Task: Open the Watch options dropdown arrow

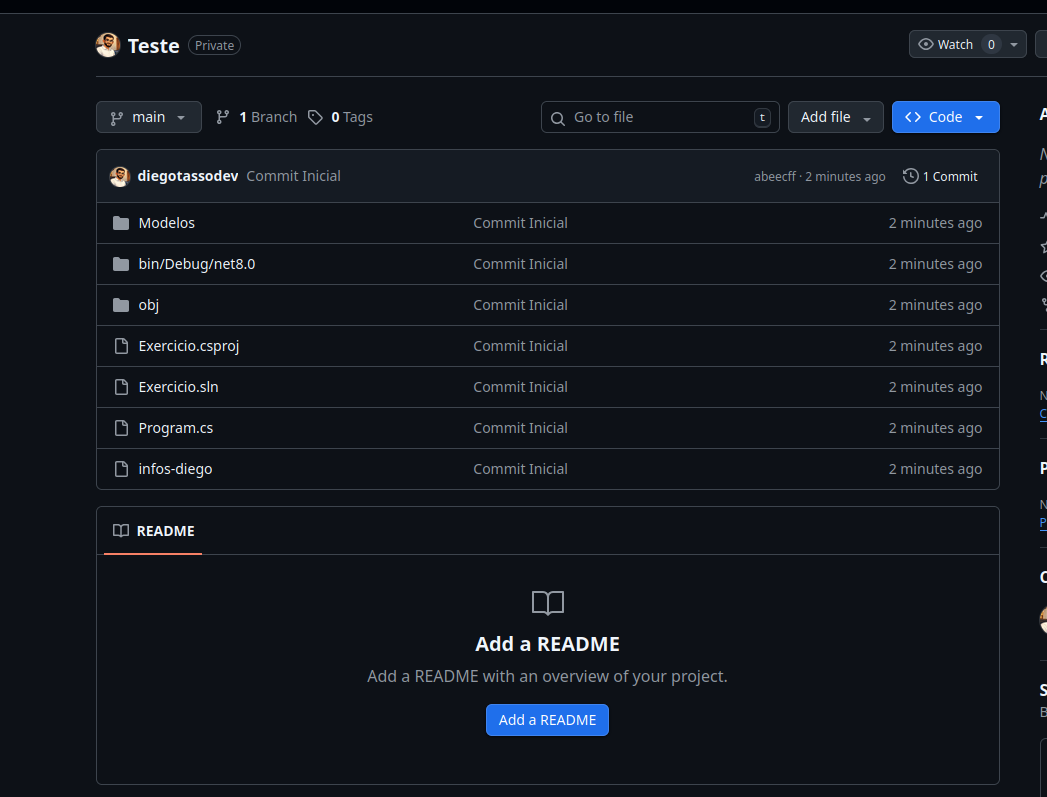Action: (x=1014, y=44)
